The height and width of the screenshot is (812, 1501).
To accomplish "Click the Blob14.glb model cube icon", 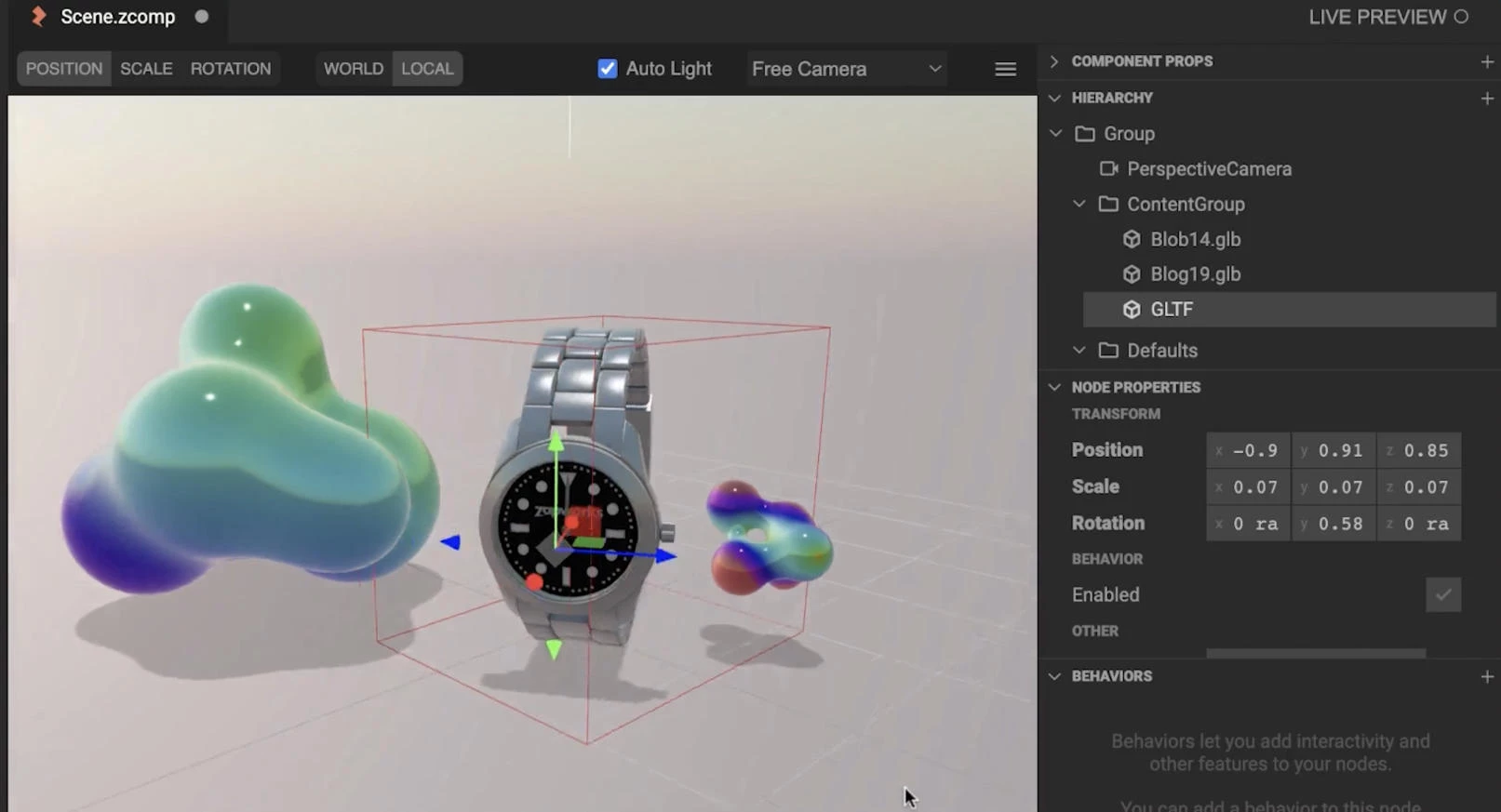I will pyautogui.click(x=1132, y=239).
